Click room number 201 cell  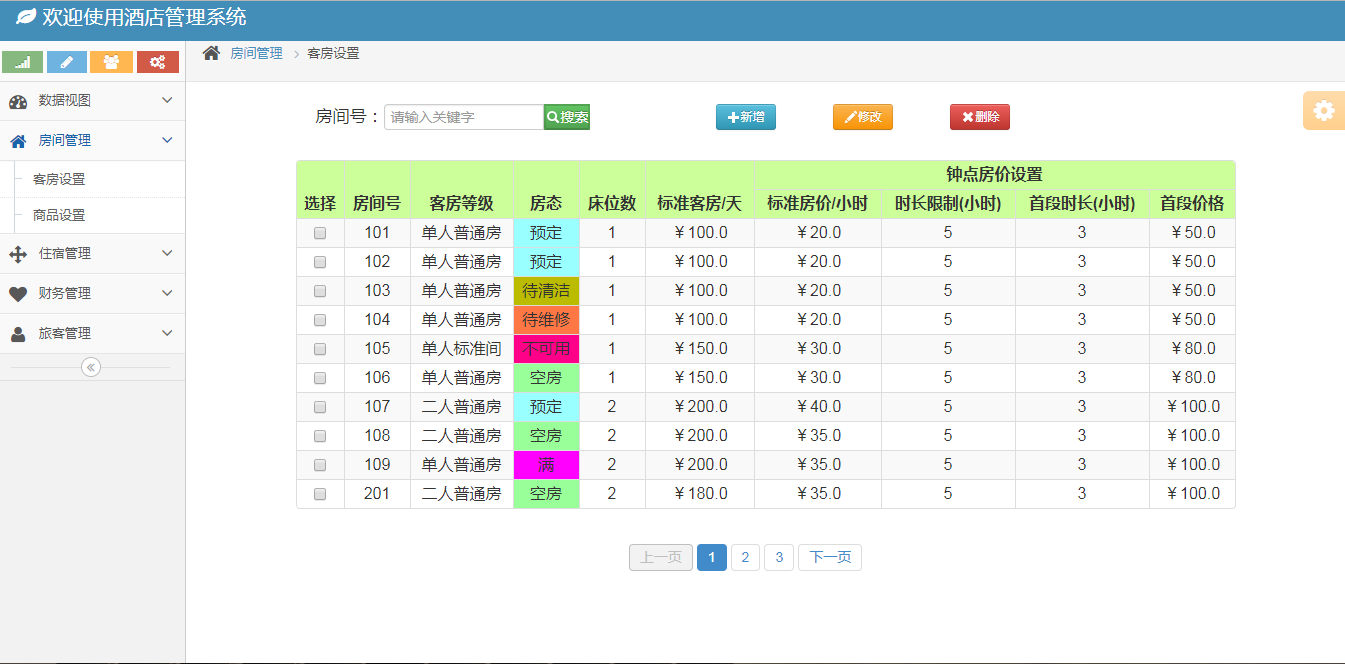[377, 494]
